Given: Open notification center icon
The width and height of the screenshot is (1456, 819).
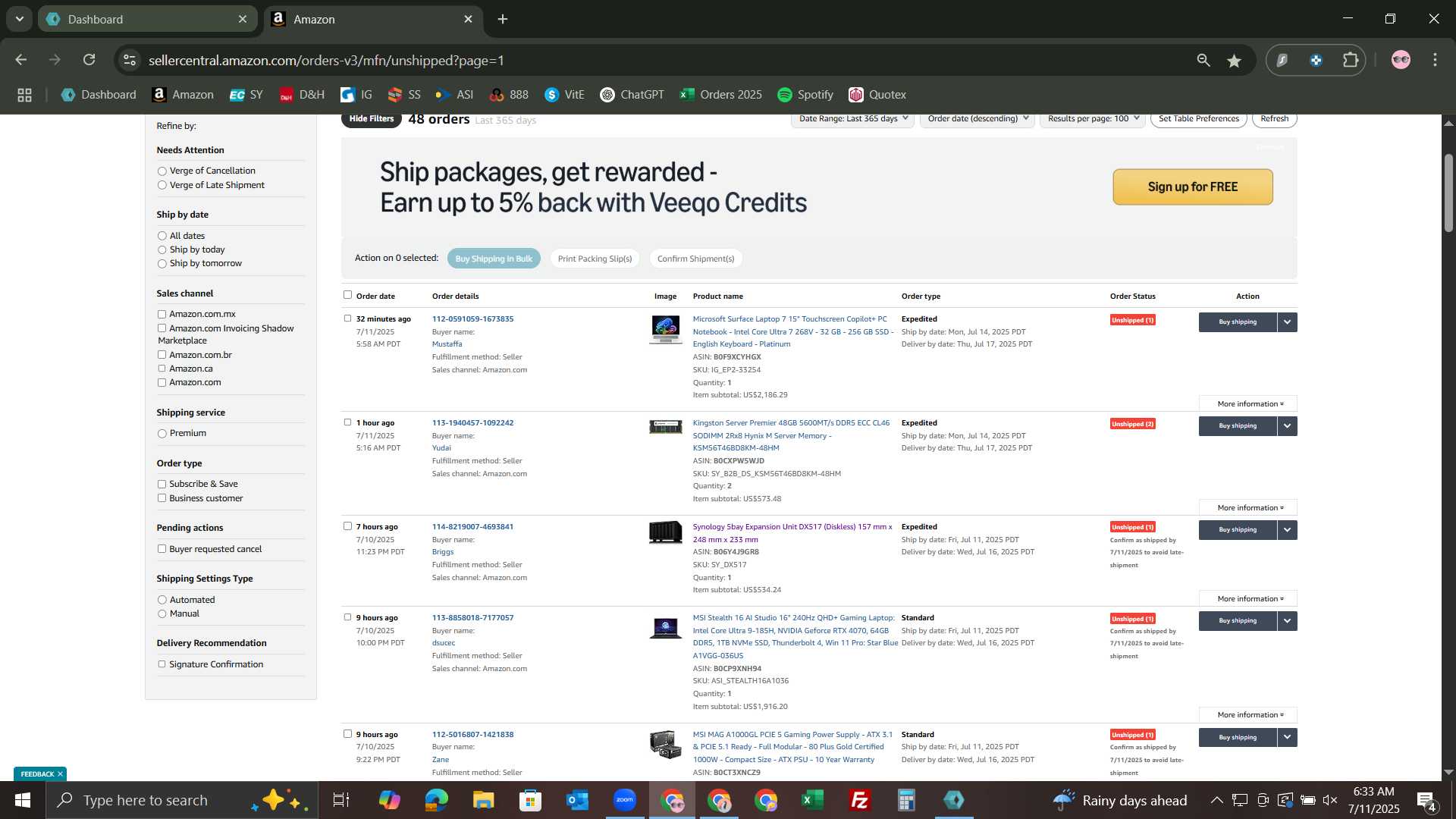Looking at the screenshot, I should [x=1426, y=801].
